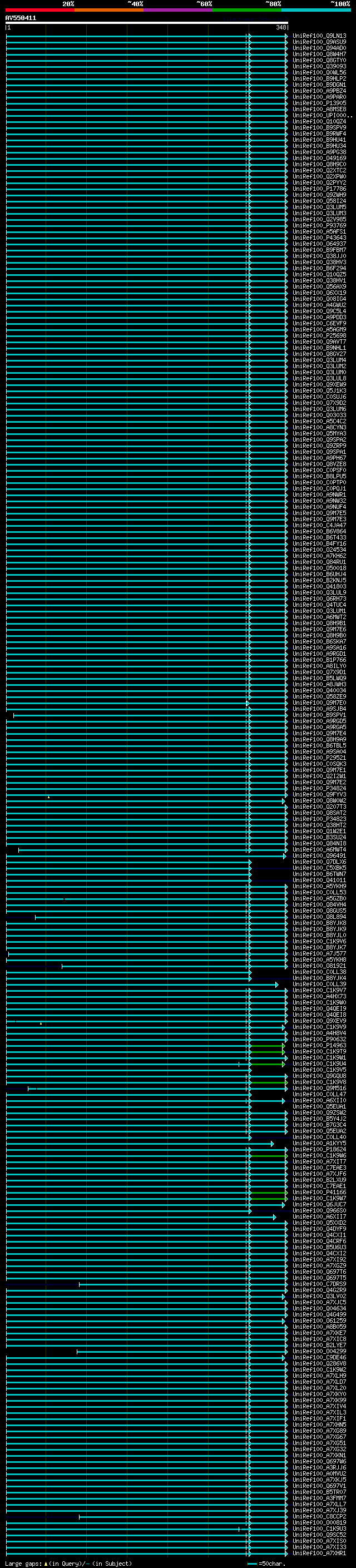Open UniRef100_C1K9U4 hit
Image resolution: width=356 pixels, height=1568 pixels.
pyautogui.click(x=319, y=1064)
